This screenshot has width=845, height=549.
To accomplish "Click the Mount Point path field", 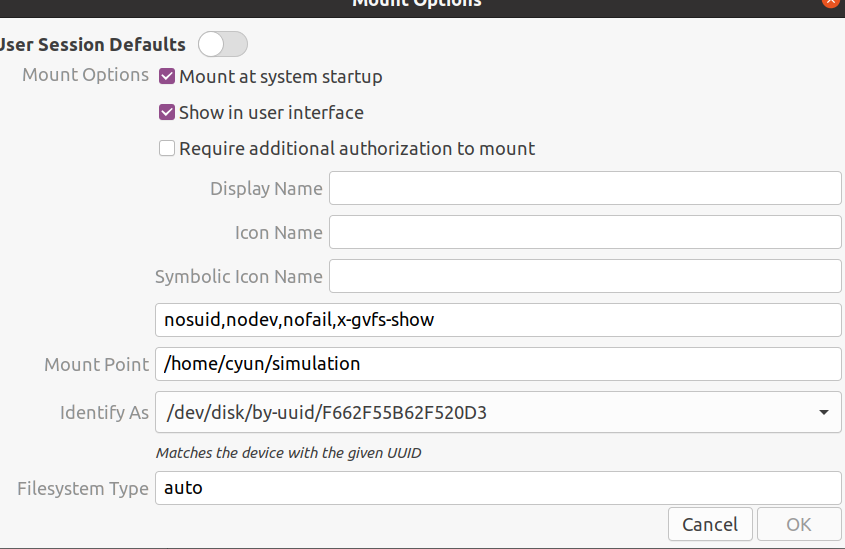I will [x=498, y=364].
